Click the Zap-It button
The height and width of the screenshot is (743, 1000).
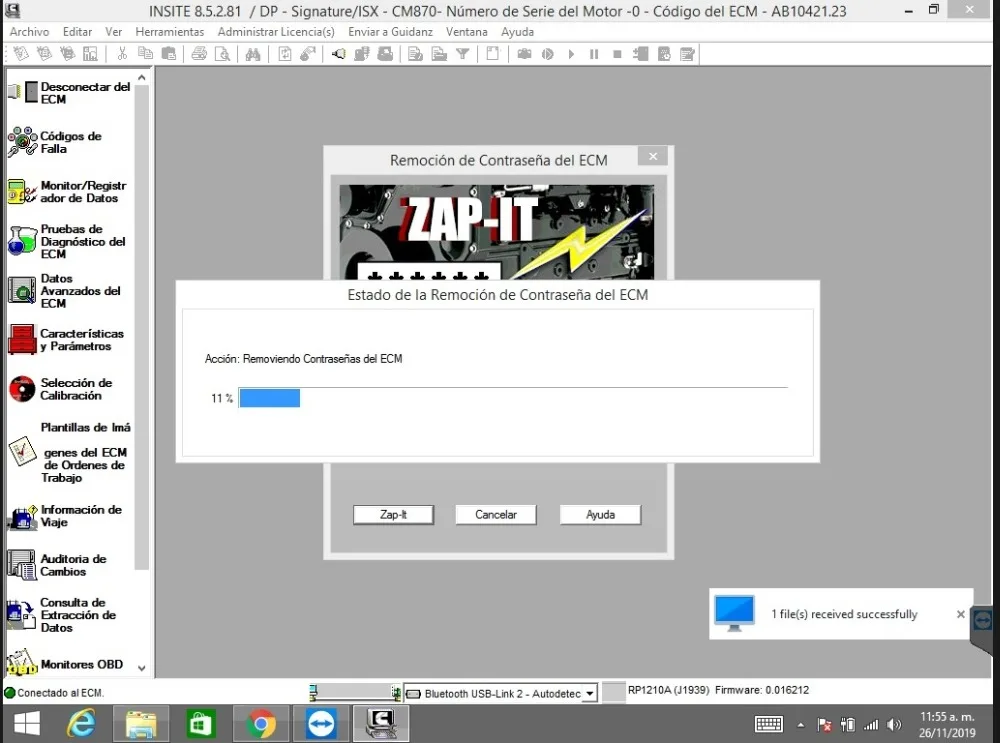(x=393, y=514)
